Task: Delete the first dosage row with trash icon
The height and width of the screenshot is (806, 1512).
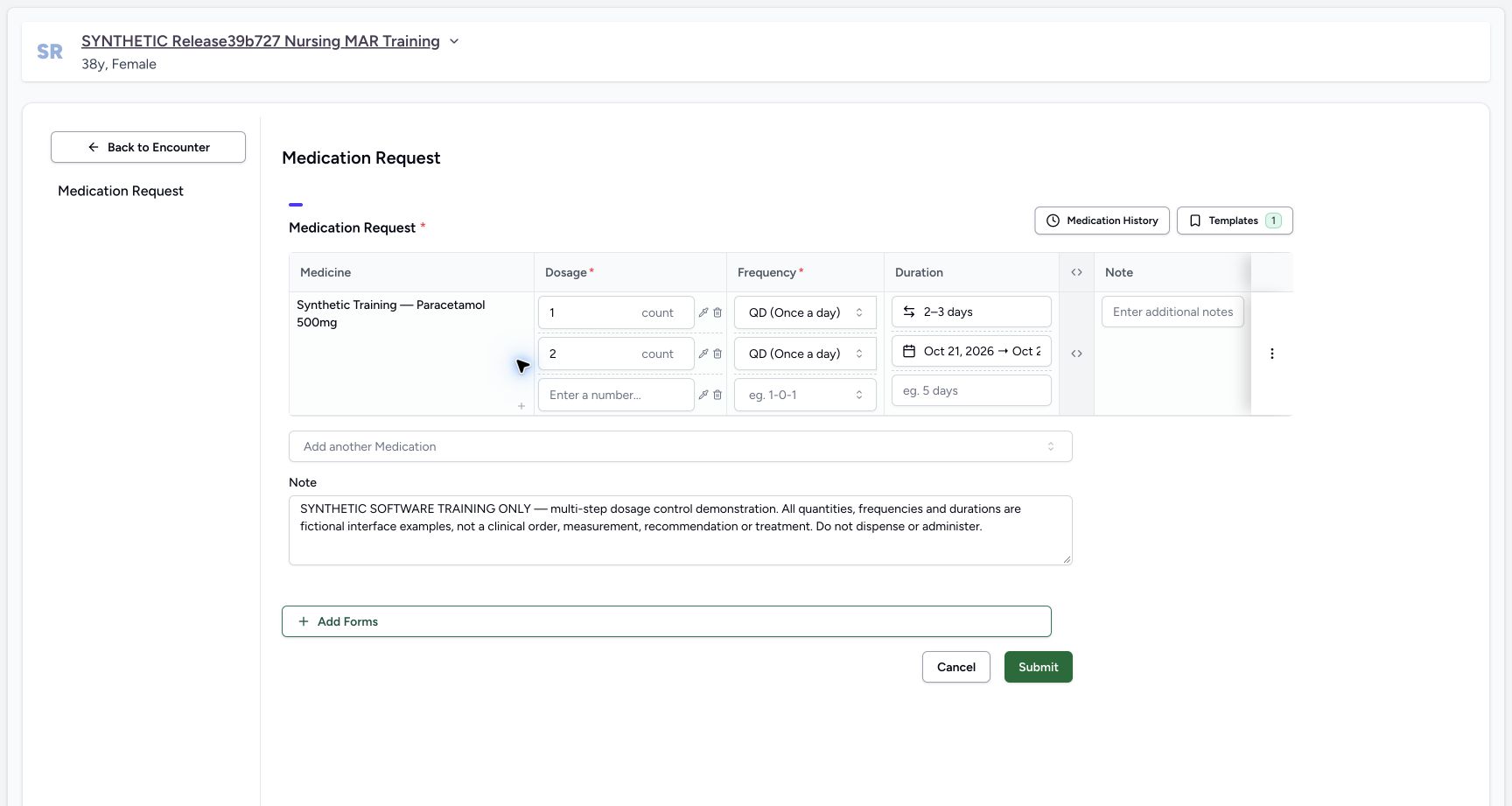Action: (x=717, y=312)
